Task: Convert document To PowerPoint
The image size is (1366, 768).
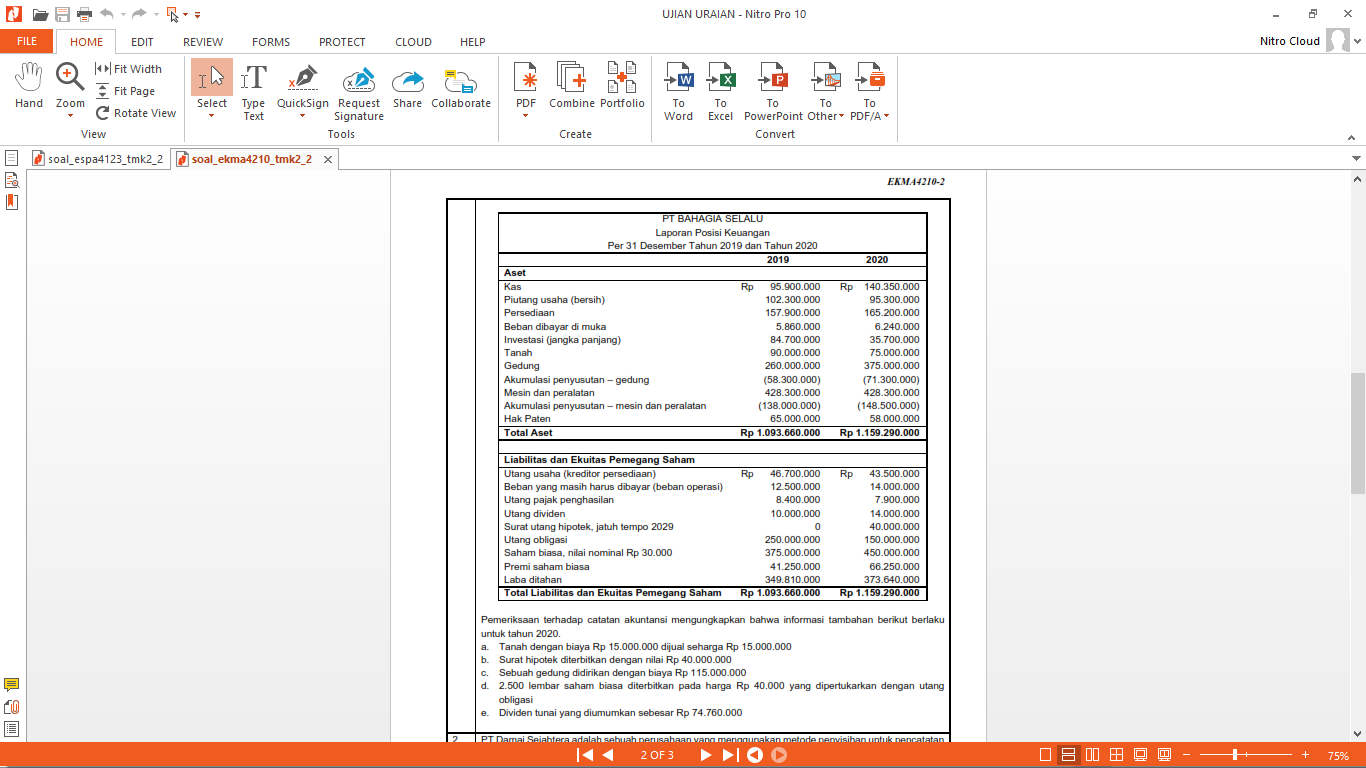Action: click(x=773, y=92)
